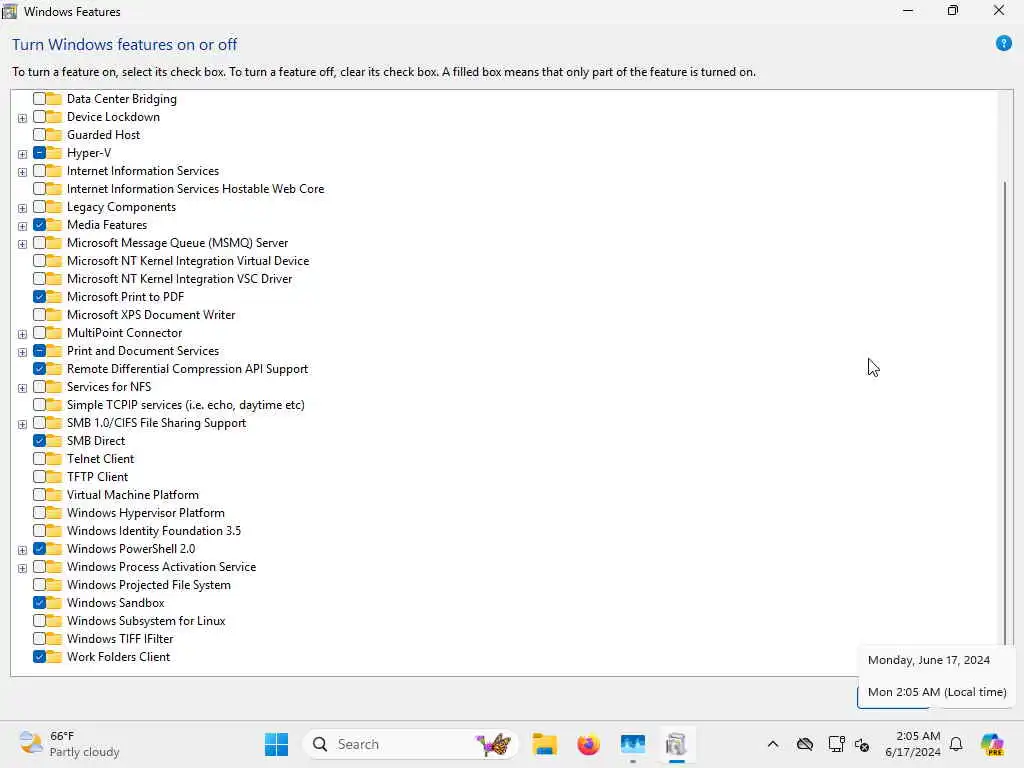Viewport: 1024px width, 768px height.
Task: Uncheck the Windows Sandbox feature
Action: point(39,603)
